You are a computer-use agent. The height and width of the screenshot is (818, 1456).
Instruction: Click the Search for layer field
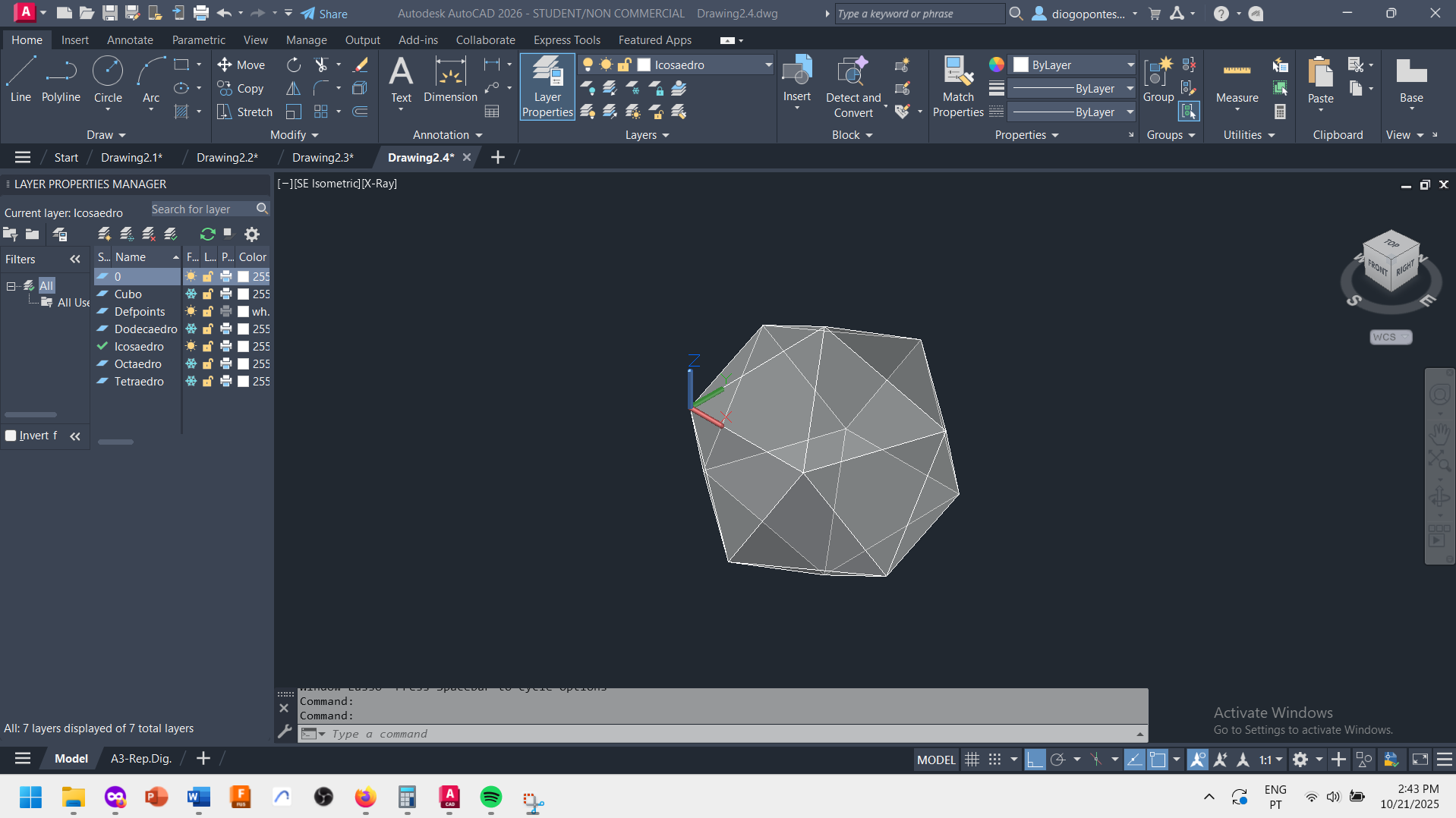[x=201, y=209]
